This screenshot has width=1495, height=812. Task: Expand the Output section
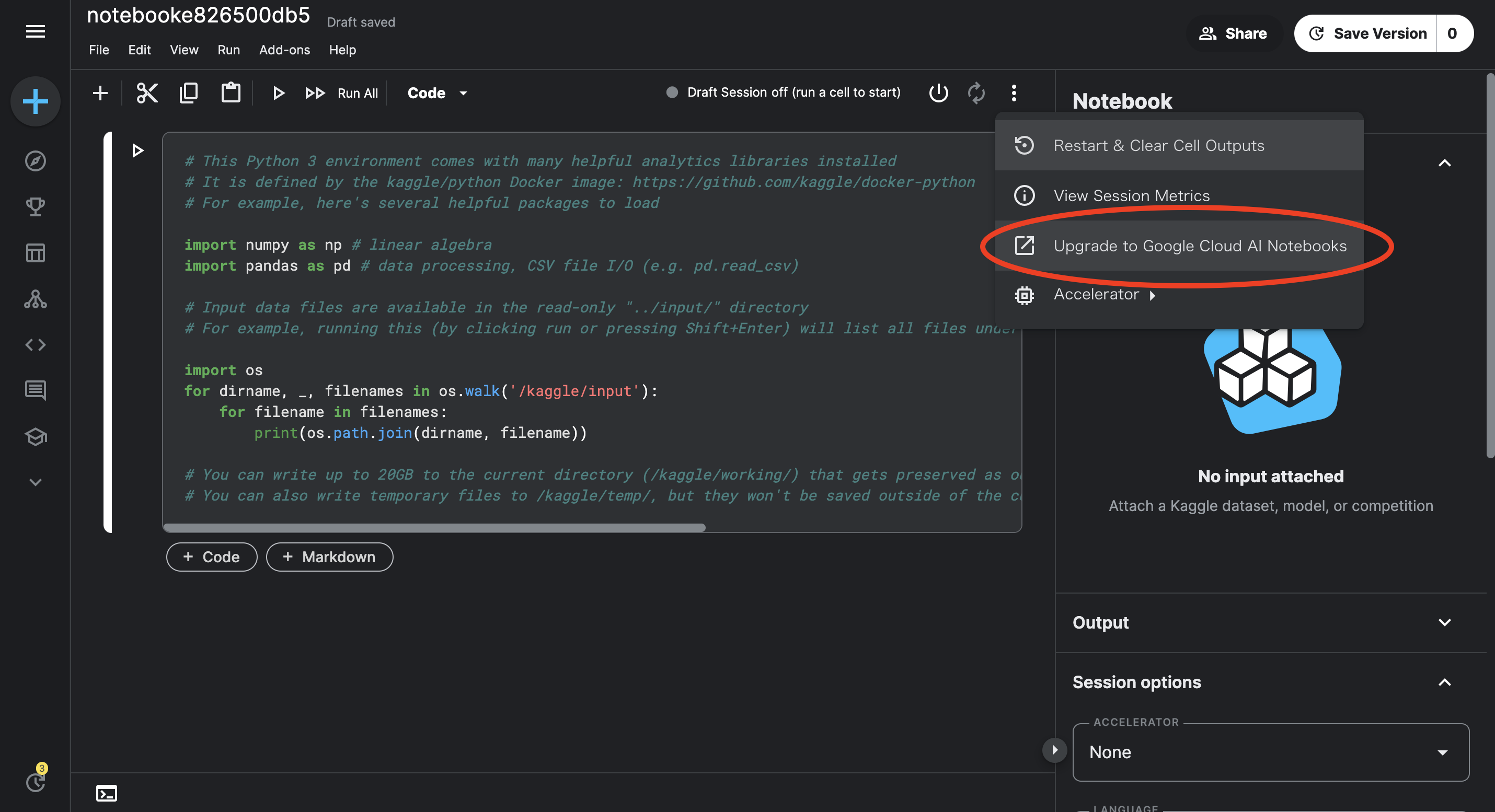(x=1444, y=622)
